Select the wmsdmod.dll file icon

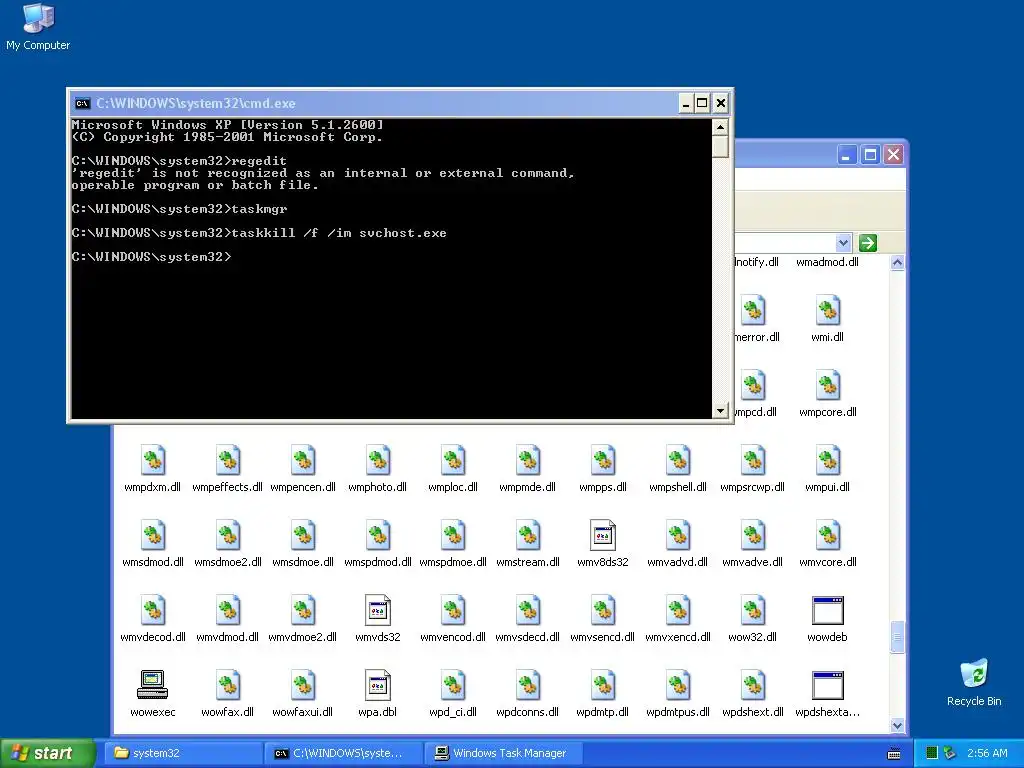point(153,535)
